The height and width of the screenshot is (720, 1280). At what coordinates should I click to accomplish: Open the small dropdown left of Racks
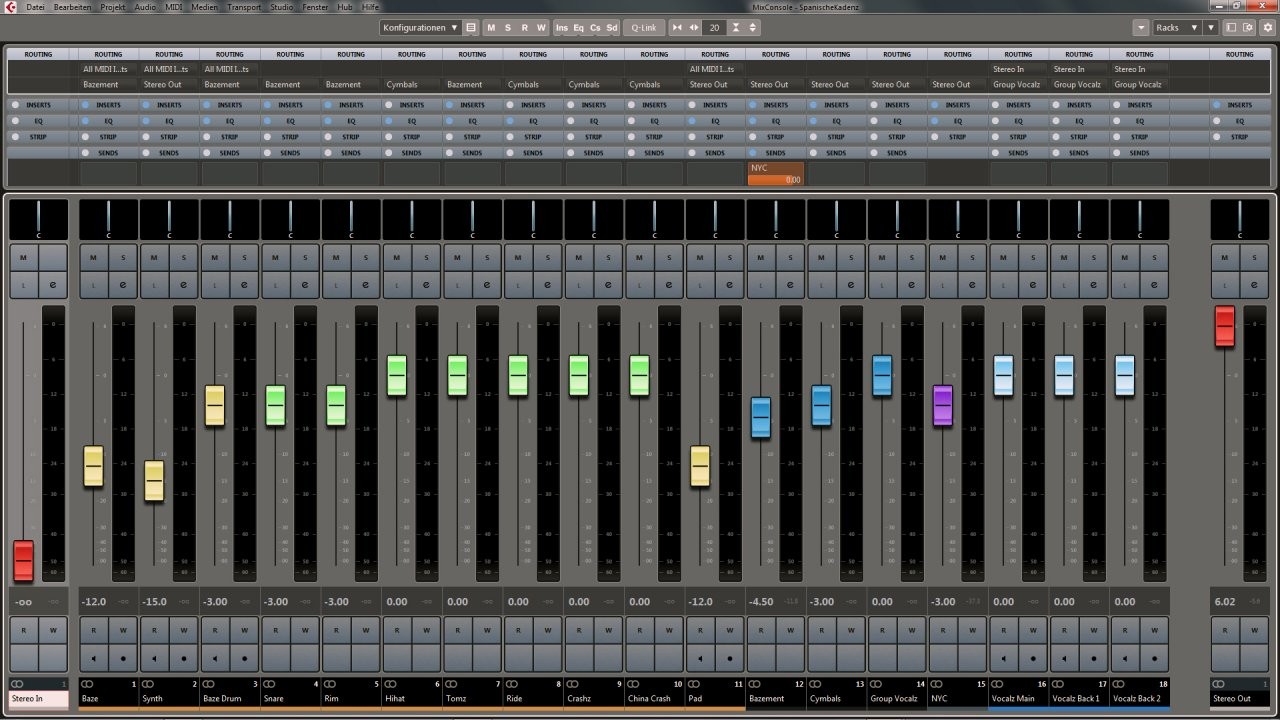pyautogui.click(x=1141, y=28)
